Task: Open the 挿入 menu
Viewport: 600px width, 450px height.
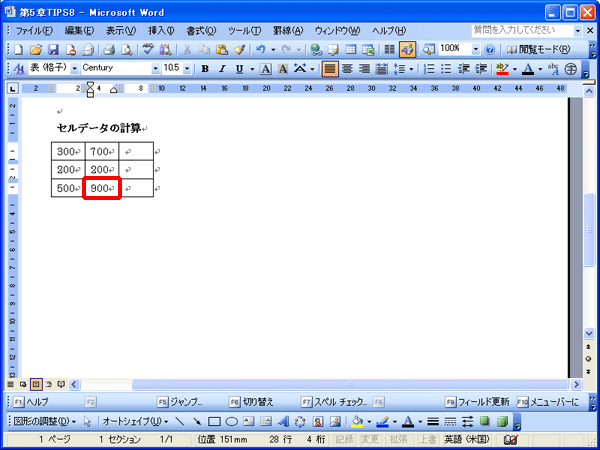Action: coord(161,31)
